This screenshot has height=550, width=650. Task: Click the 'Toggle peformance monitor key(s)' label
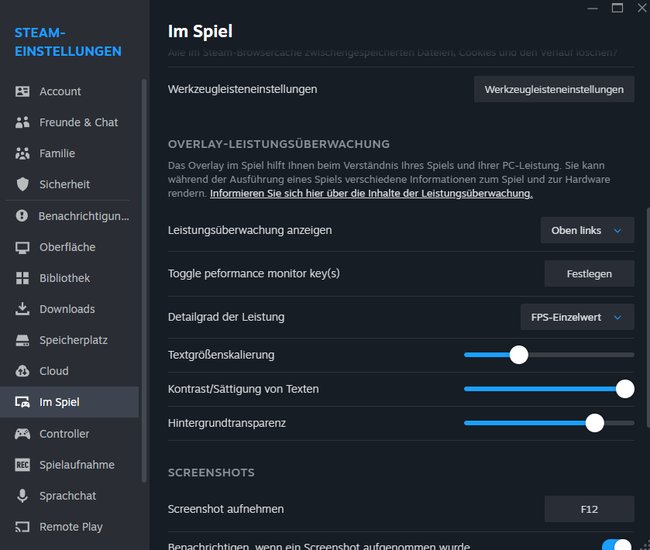(254, 274)
